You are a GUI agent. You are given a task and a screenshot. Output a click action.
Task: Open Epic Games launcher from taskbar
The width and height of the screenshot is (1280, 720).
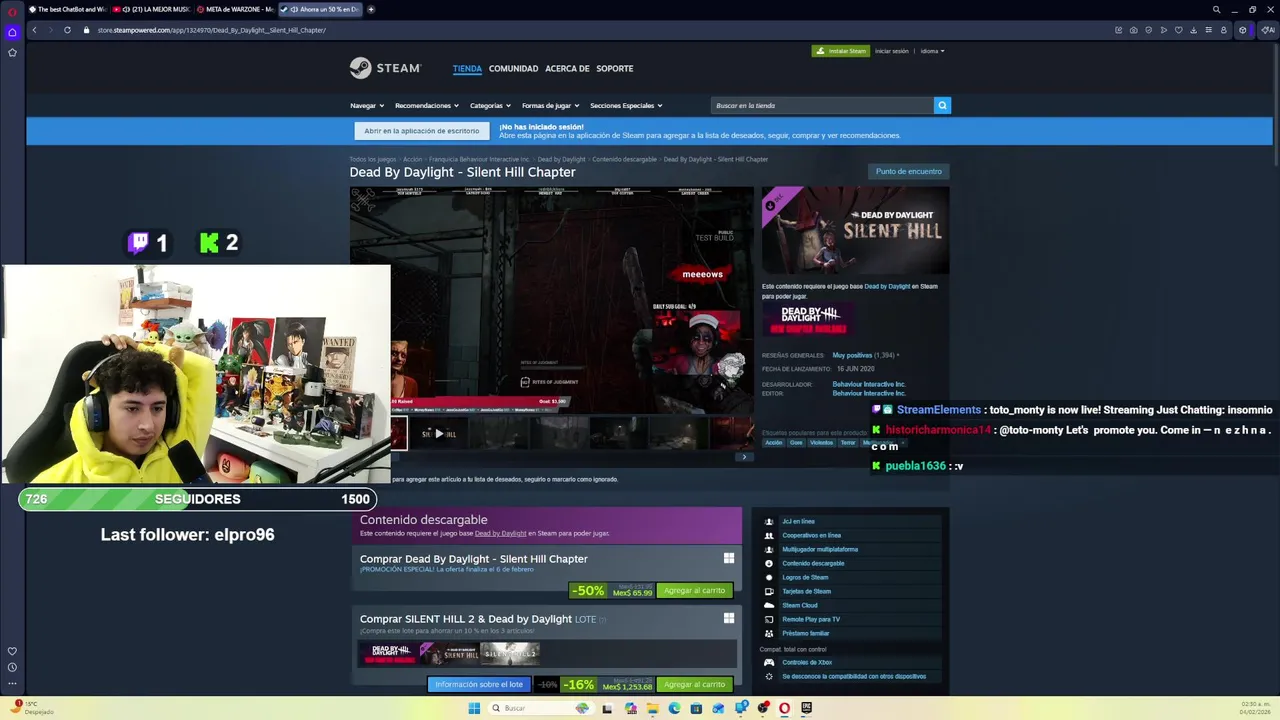pyautogui.click(x=807, y=708)
